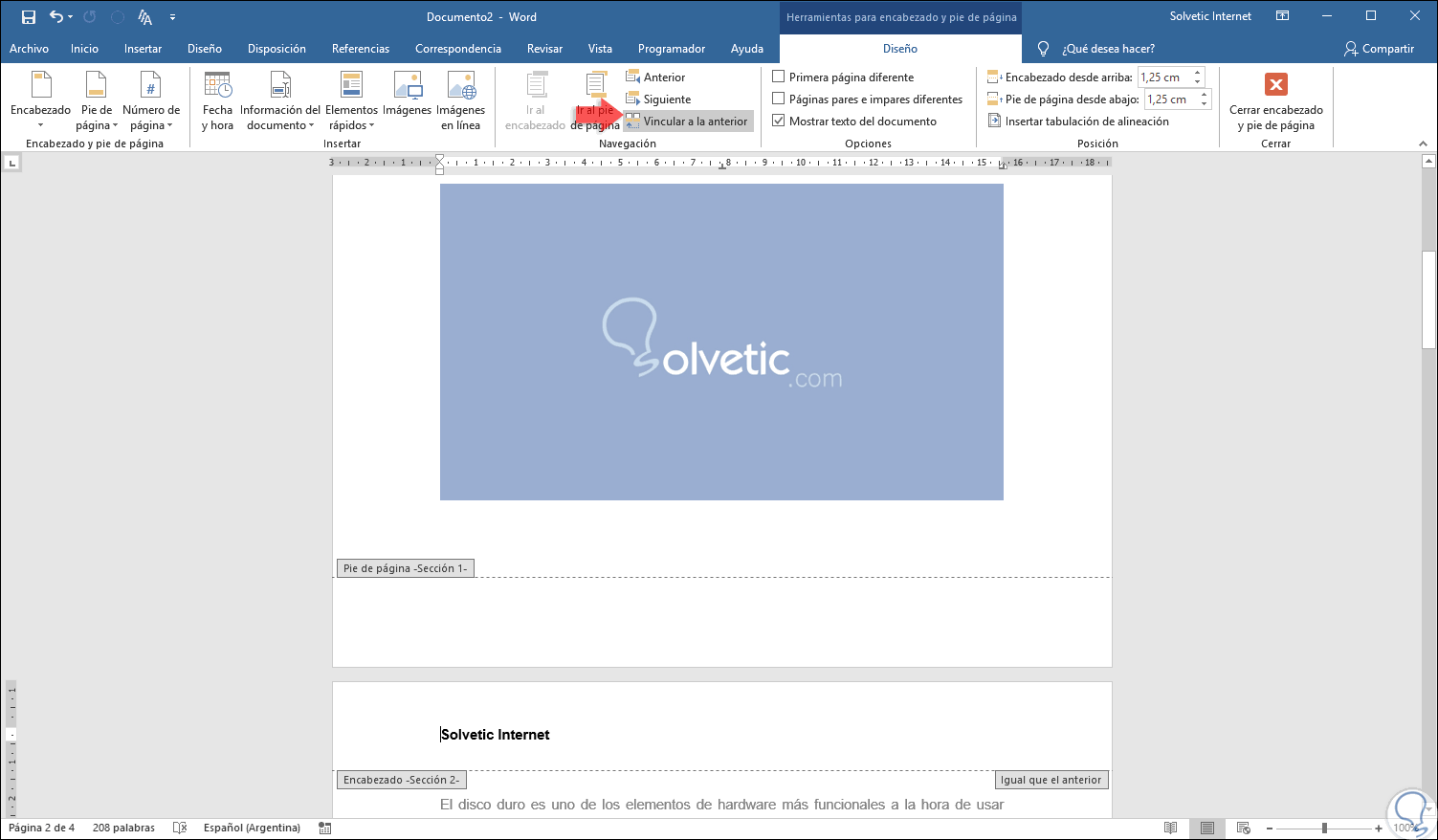The width and height of the screenshot is (1438, 840).
Task: Undo the last action in the title bar
Action: tap(56, 17)
